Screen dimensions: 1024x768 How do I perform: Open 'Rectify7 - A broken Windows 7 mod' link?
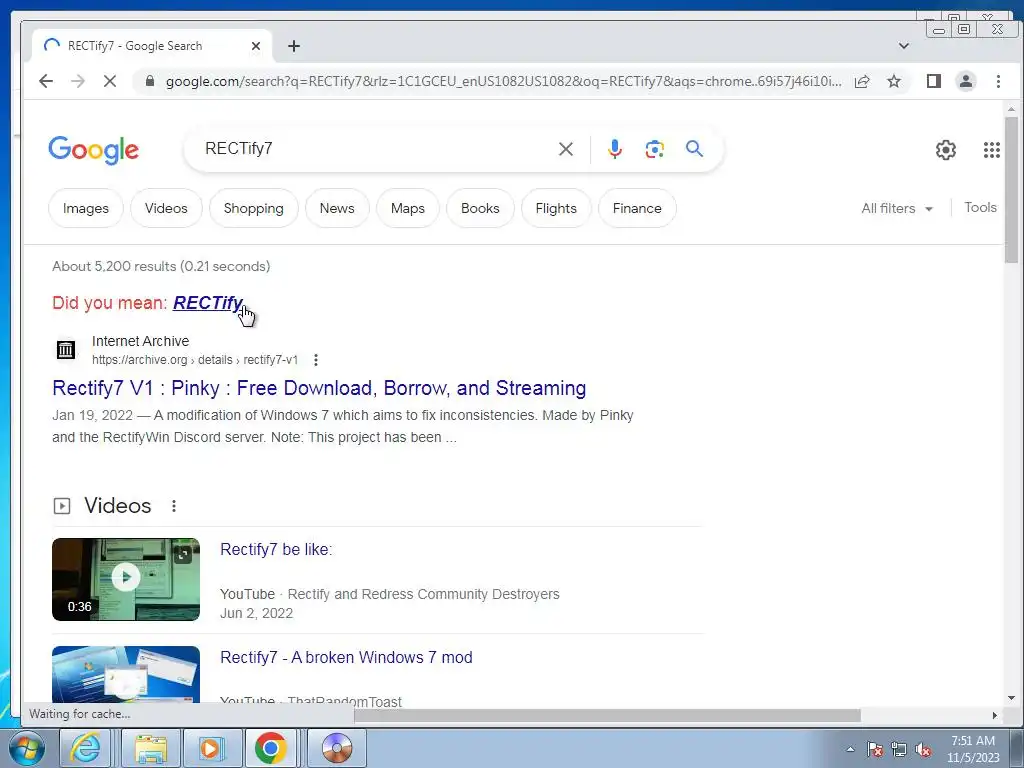(x=346, y=657)
